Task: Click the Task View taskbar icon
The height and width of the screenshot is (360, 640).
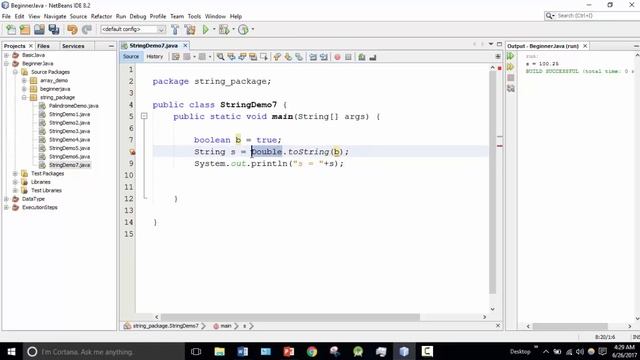Action: [196, 351]
